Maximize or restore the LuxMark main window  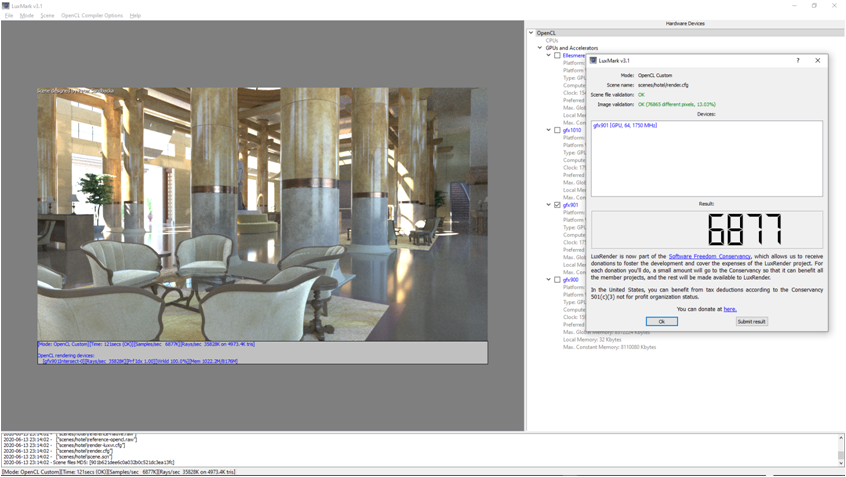(814, 5)
